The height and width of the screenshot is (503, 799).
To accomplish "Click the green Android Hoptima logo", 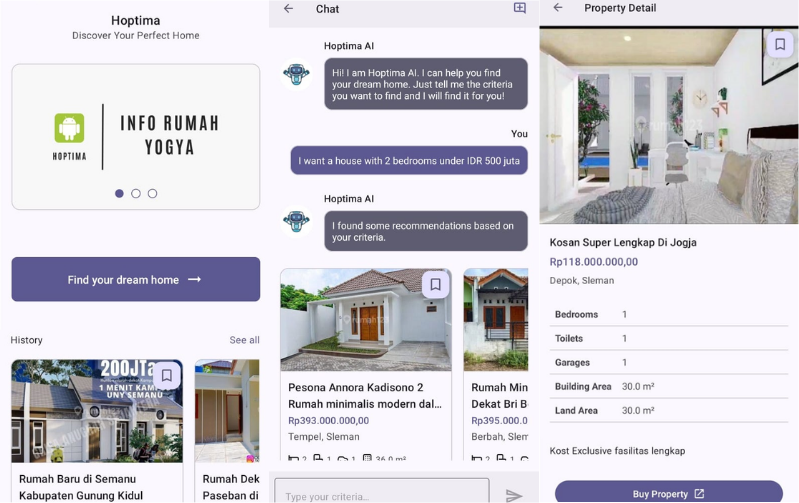I will [69, 128].
